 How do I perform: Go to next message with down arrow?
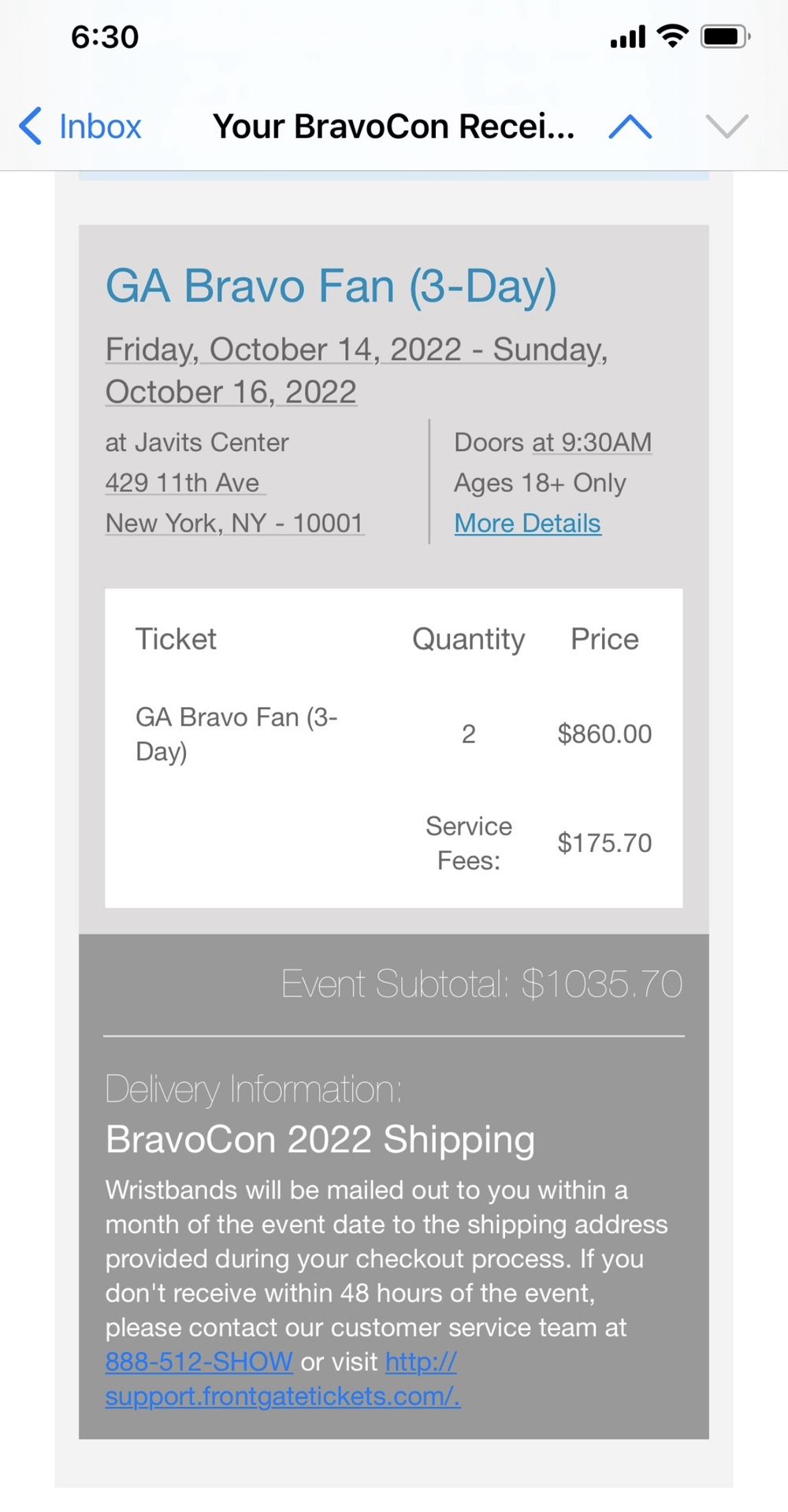click(727, 126)
